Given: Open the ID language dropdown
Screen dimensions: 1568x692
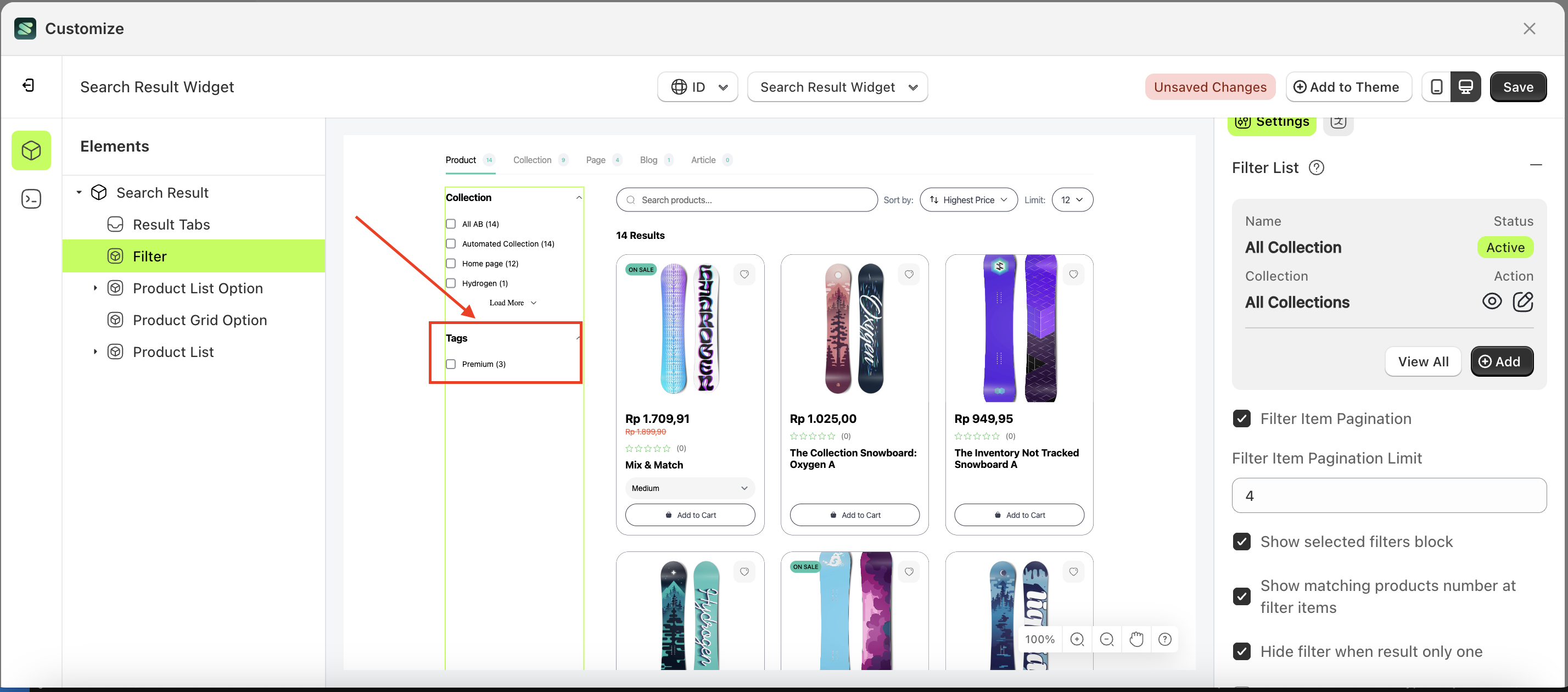Looking at the screenshot, I should tap(698, 87).
